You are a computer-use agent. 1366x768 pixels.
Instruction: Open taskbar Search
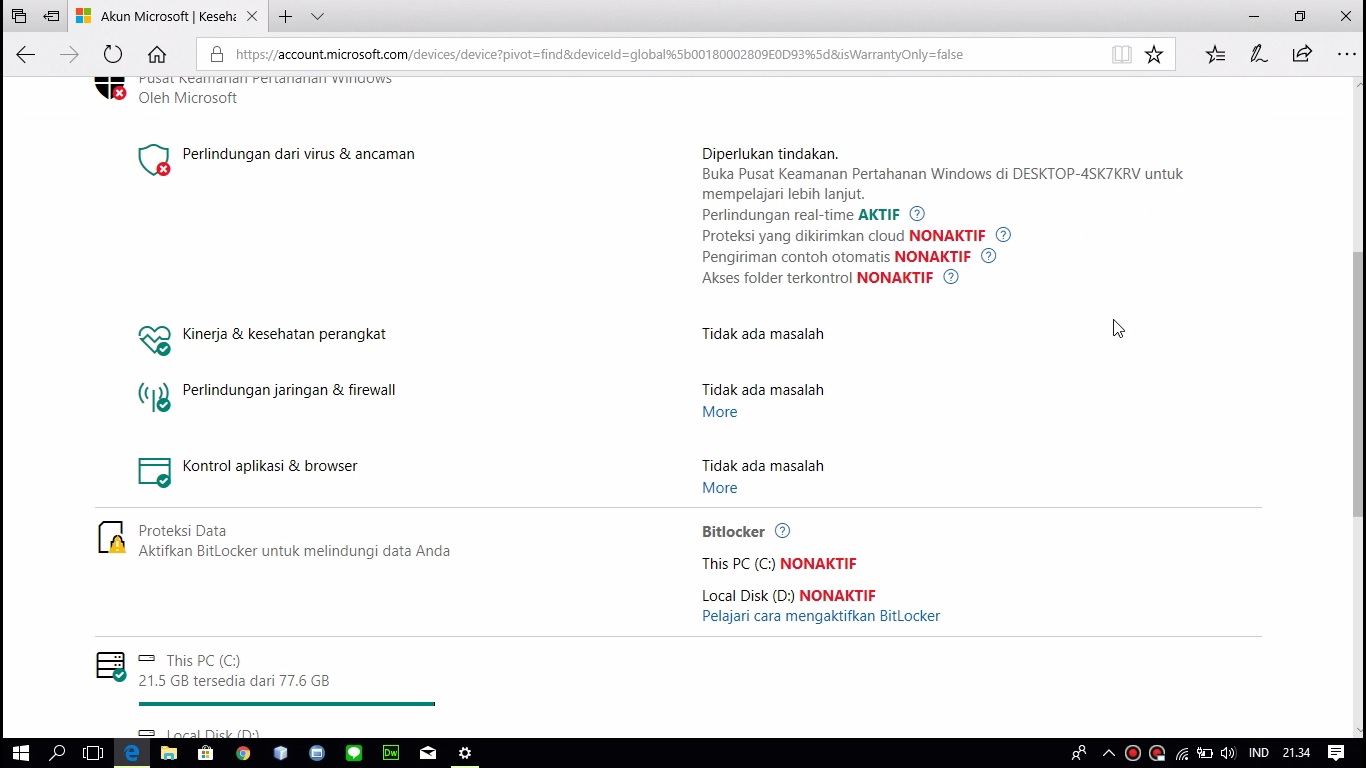pyautogui.click(x=57, y=753)
